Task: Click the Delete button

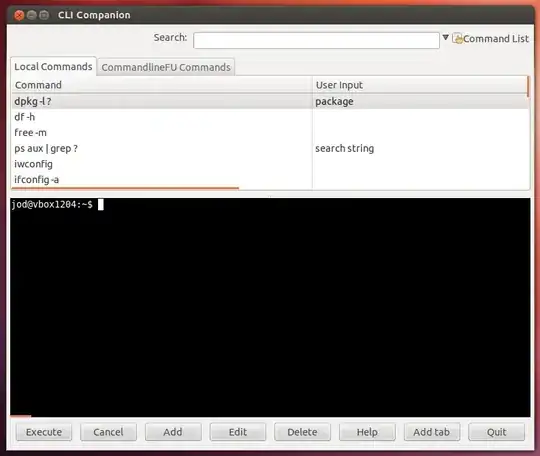Action: [x=302, y=432]
